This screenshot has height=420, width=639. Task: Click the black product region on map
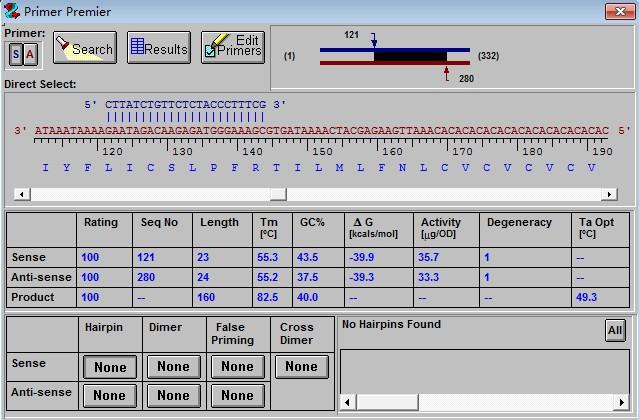pos(410,57)
